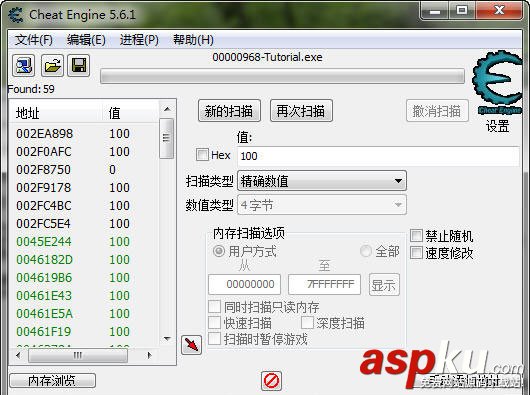
Task: Toggle the 快速扫描 checkbox
Action: click(x=215, y=322)
